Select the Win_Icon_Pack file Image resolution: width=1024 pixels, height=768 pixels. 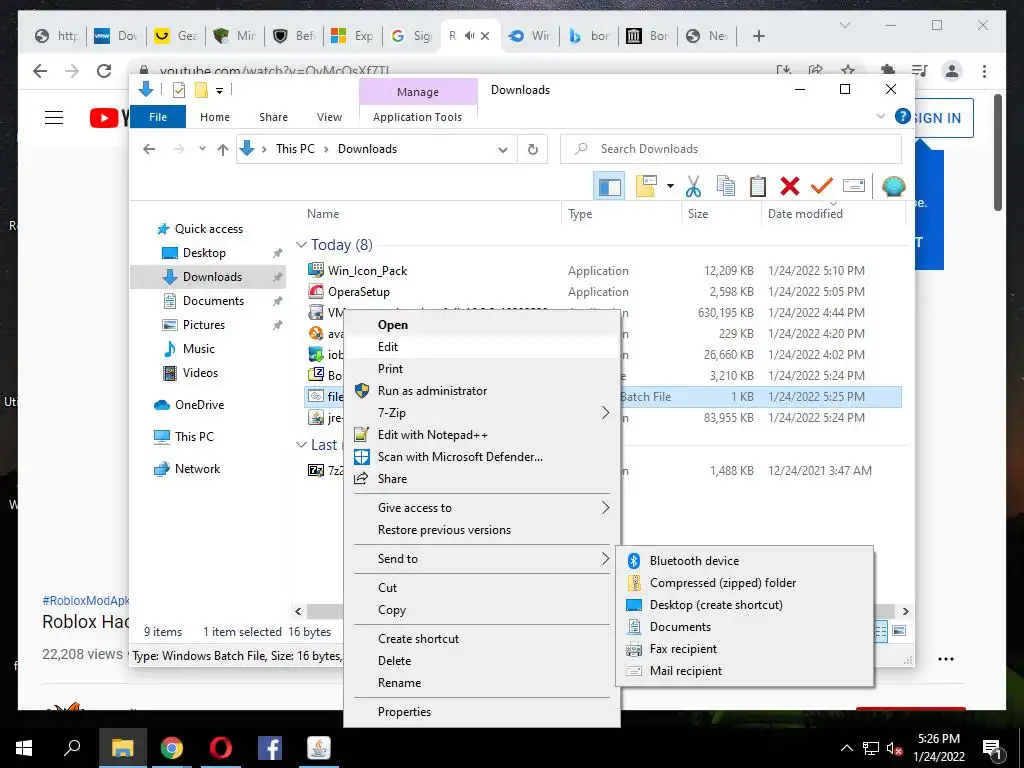point(367,271)
